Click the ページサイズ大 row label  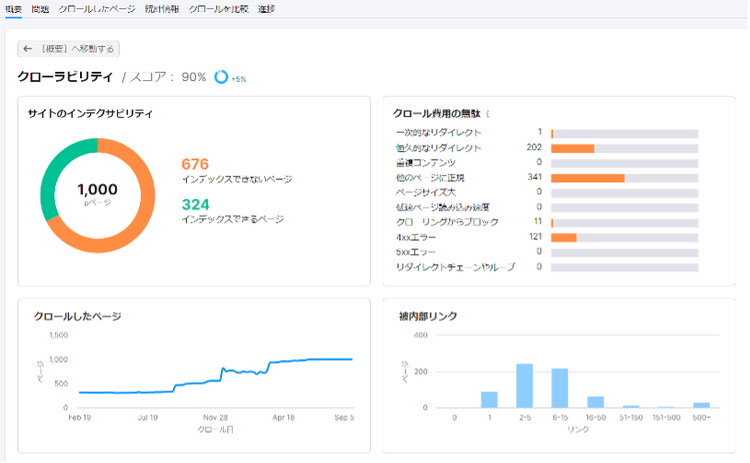pos(426,192)
